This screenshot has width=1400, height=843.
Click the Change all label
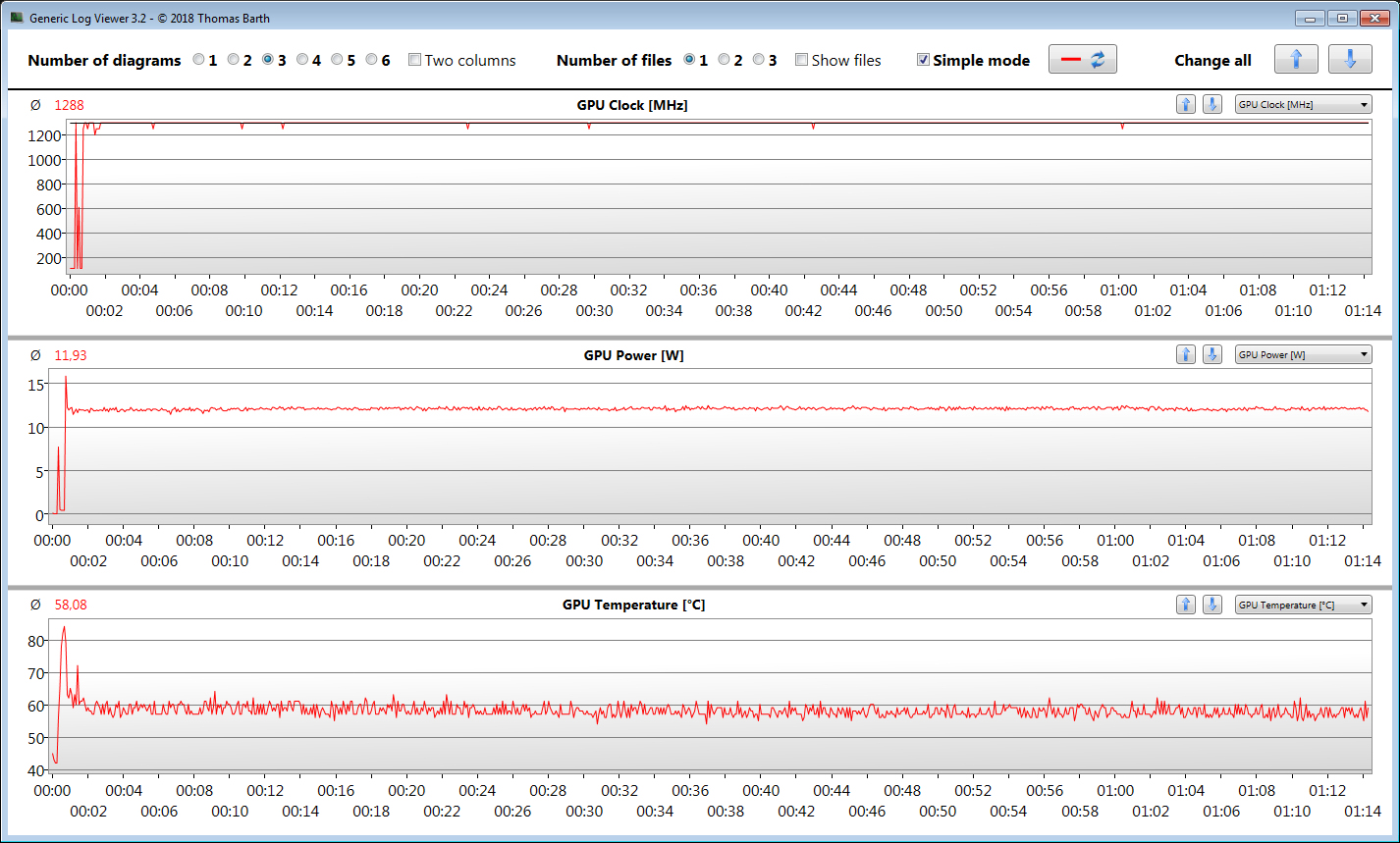[x=1212, y=61]
